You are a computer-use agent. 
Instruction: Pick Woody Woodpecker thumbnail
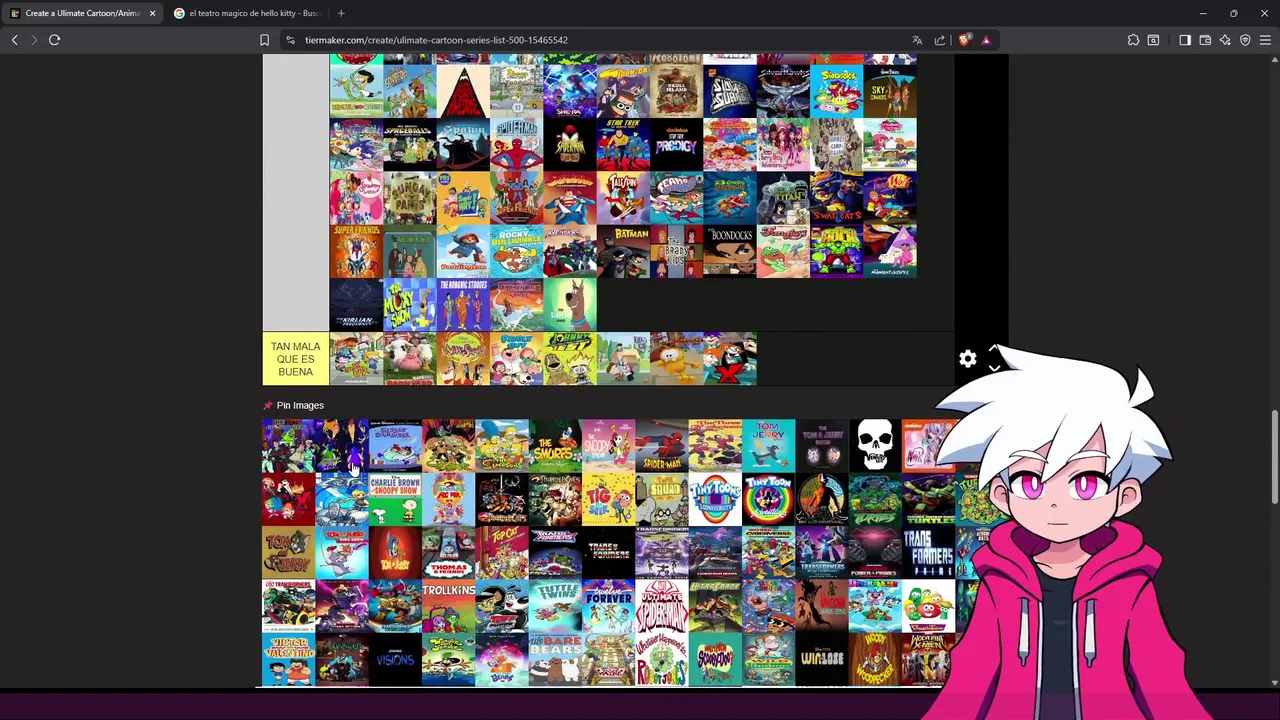875,659
